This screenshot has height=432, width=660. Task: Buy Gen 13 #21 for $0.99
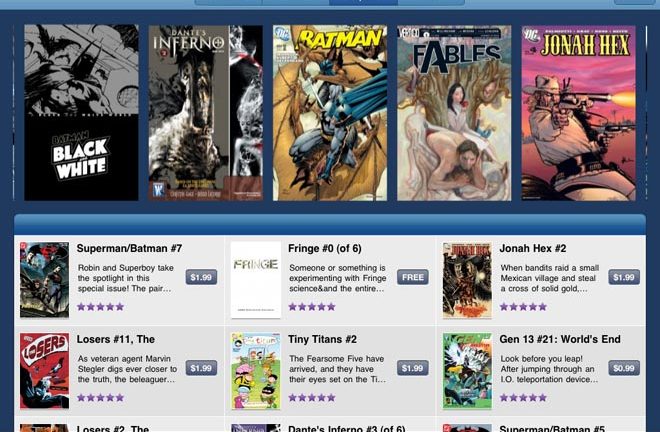tap(624, 368)
